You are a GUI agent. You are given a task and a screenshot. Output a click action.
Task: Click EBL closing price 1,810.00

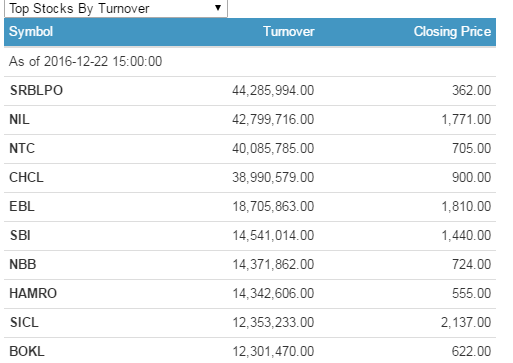click(x=466, y=206)
